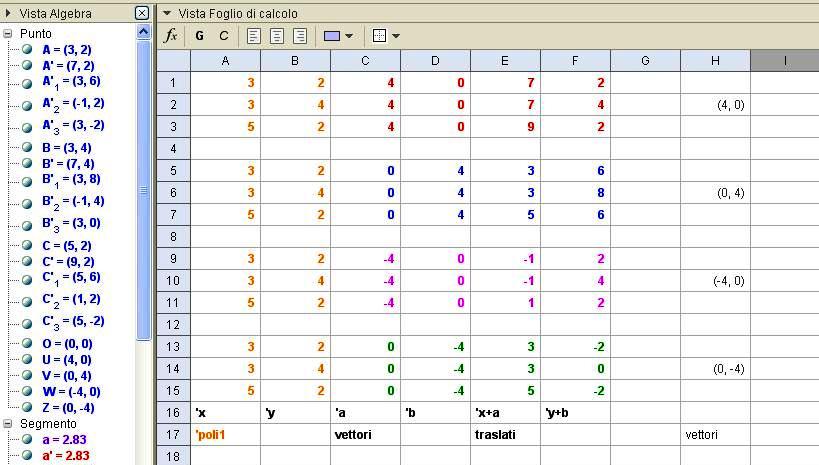Expand the Vista Algebra header triangle

point(8,13)
